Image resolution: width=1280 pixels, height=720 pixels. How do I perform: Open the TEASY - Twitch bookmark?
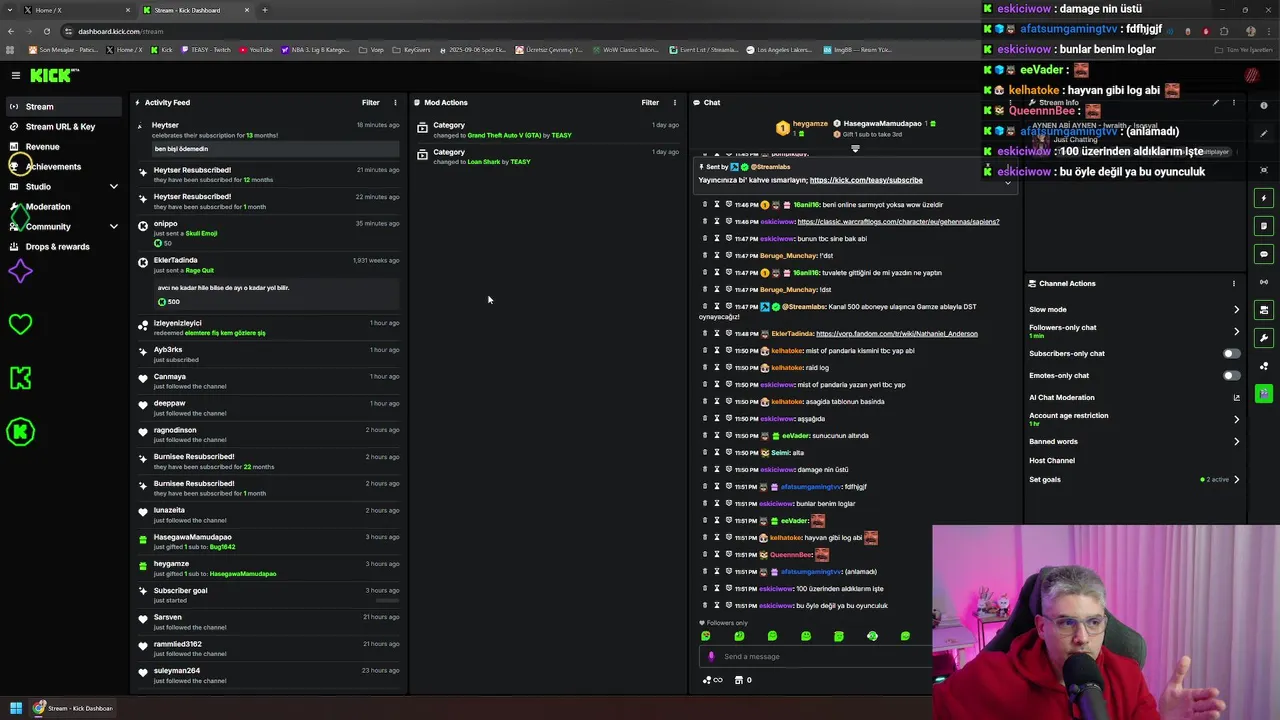(x=205, y=49)
